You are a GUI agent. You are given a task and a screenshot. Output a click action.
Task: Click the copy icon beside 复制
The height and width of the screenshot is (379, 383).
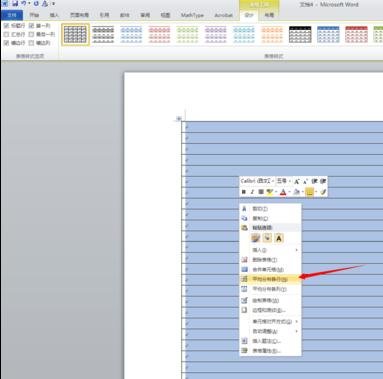tap(244, 218)
